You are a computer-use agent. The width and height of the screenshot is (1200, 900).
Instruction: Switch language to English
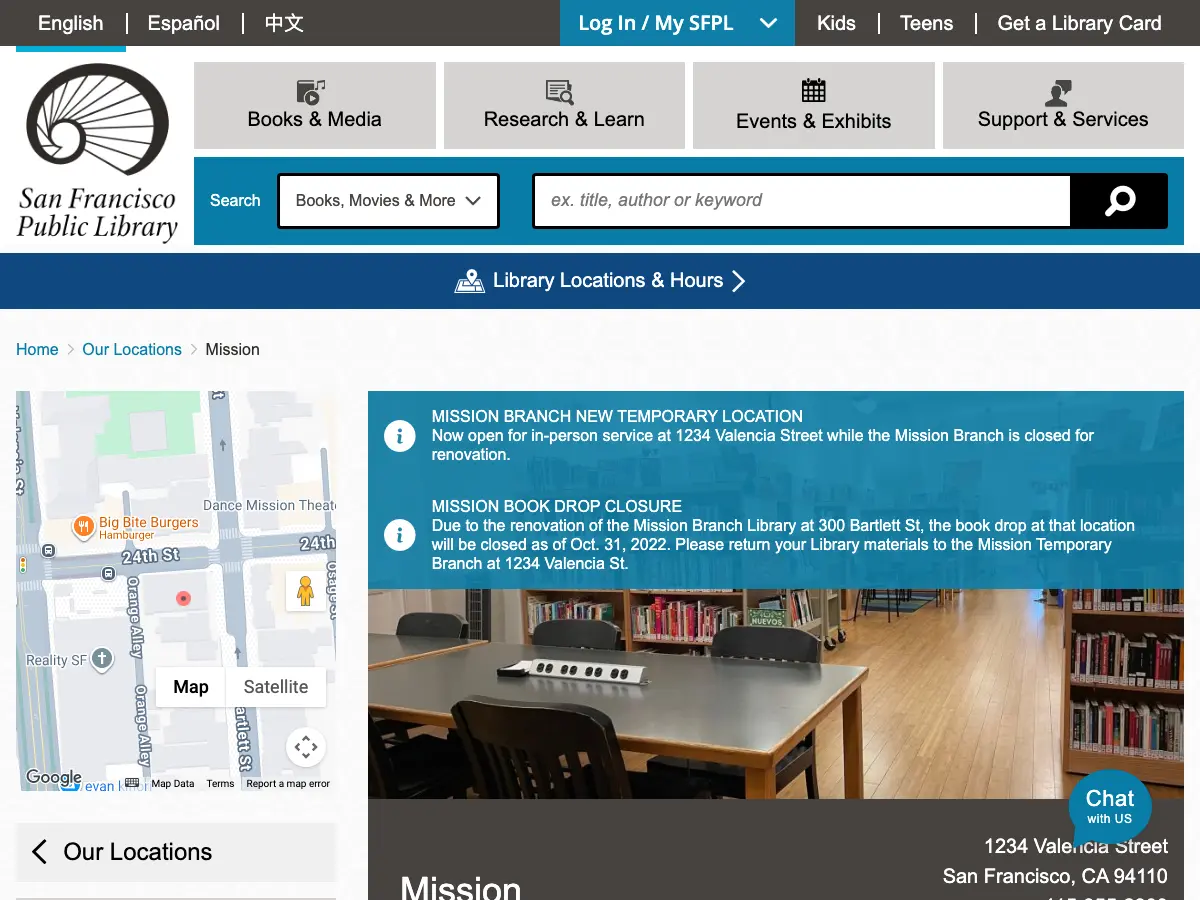click(70, 23)
